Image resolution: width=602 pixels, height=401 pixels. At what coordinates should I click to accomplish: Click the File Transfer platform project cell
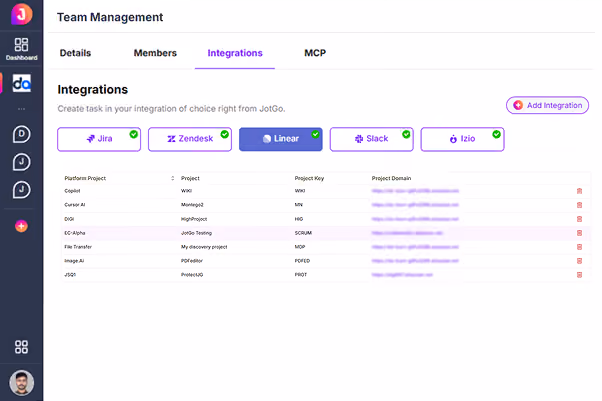tap(78, 247)
